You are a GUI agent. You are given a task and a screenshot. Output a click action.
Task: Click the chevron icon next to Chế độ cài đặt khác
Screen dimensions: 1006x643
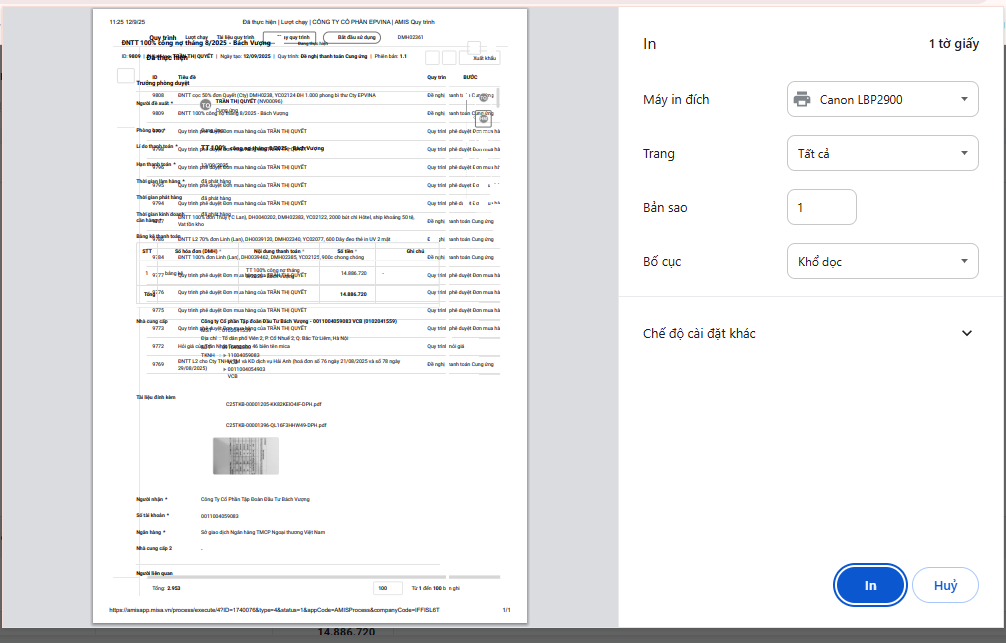pyautogui.click(x=967, y=333)
